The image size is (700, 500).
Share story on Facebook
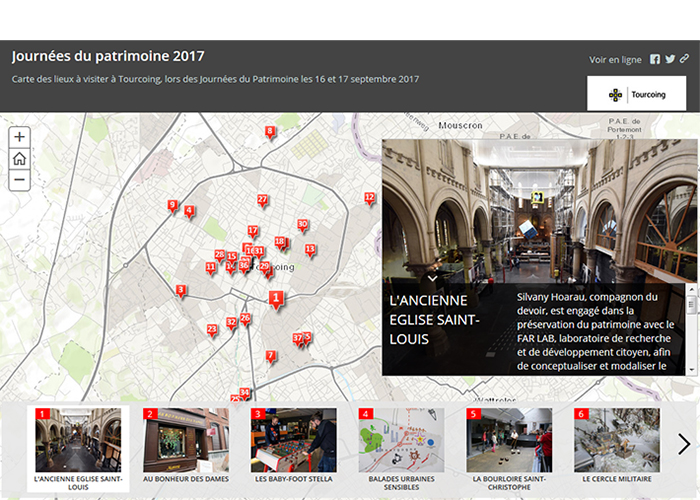(655, 59)
